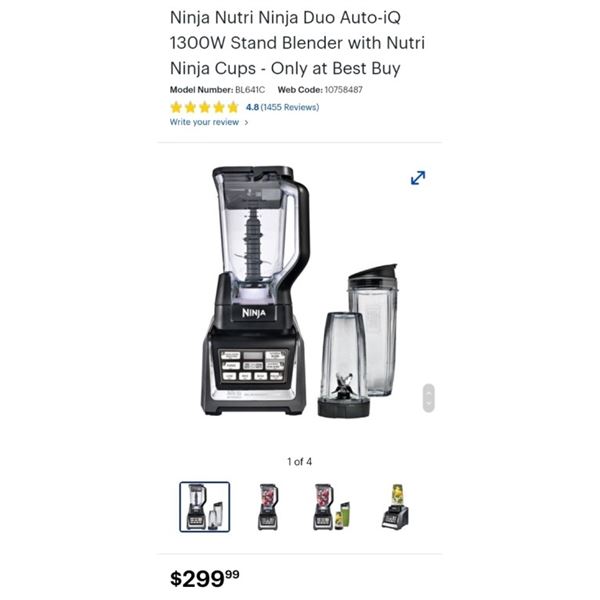The image size is (600, 600).
Task: Click the 4.8 rating score
Action: click(x=252, y=107)
